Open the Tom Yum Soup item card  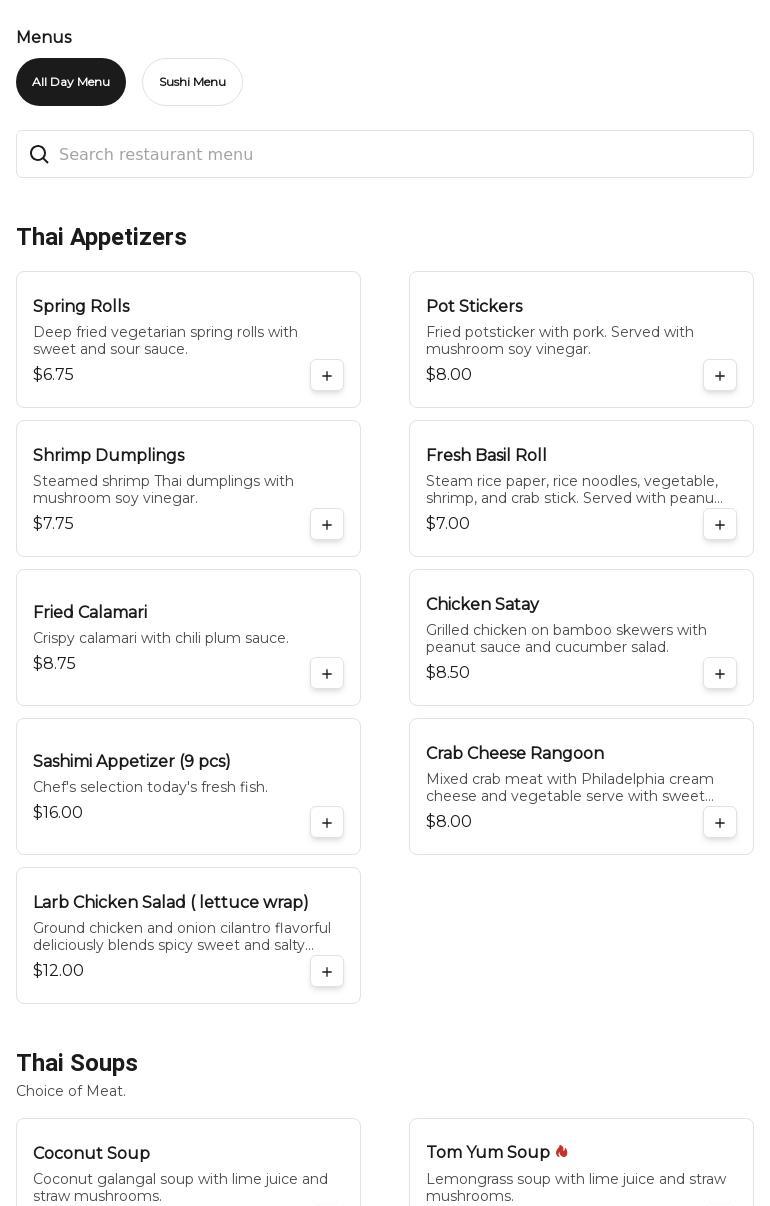581,1162
